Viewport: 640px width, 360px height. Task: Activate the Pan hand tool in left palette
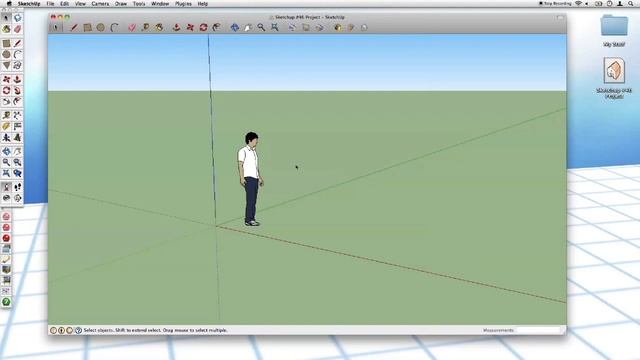pos(18,151)
